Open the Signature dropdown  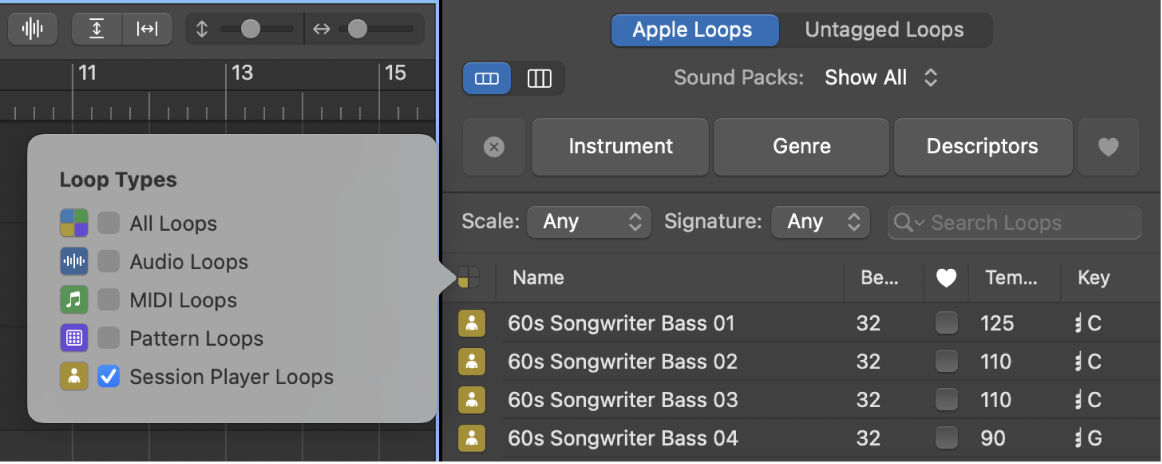click(x=820, y=222)
